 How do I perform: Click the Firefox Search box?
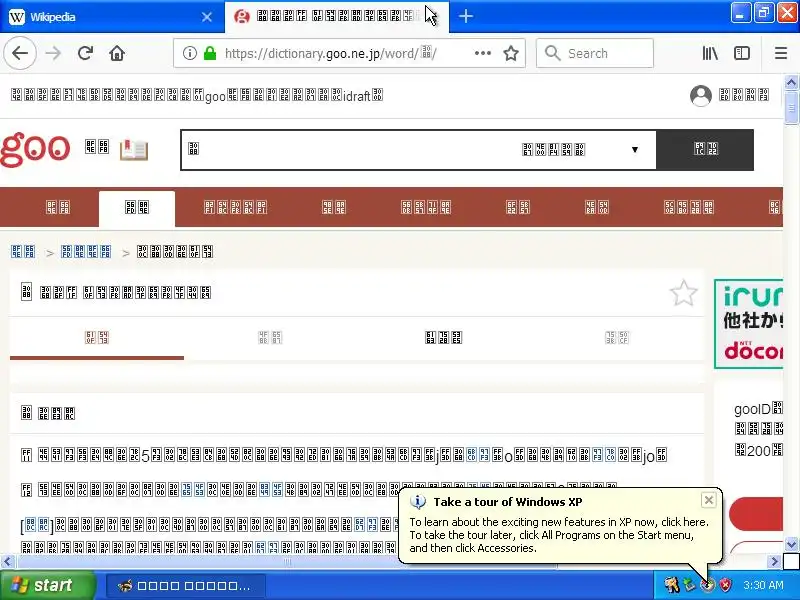click(x=595, y=53)
